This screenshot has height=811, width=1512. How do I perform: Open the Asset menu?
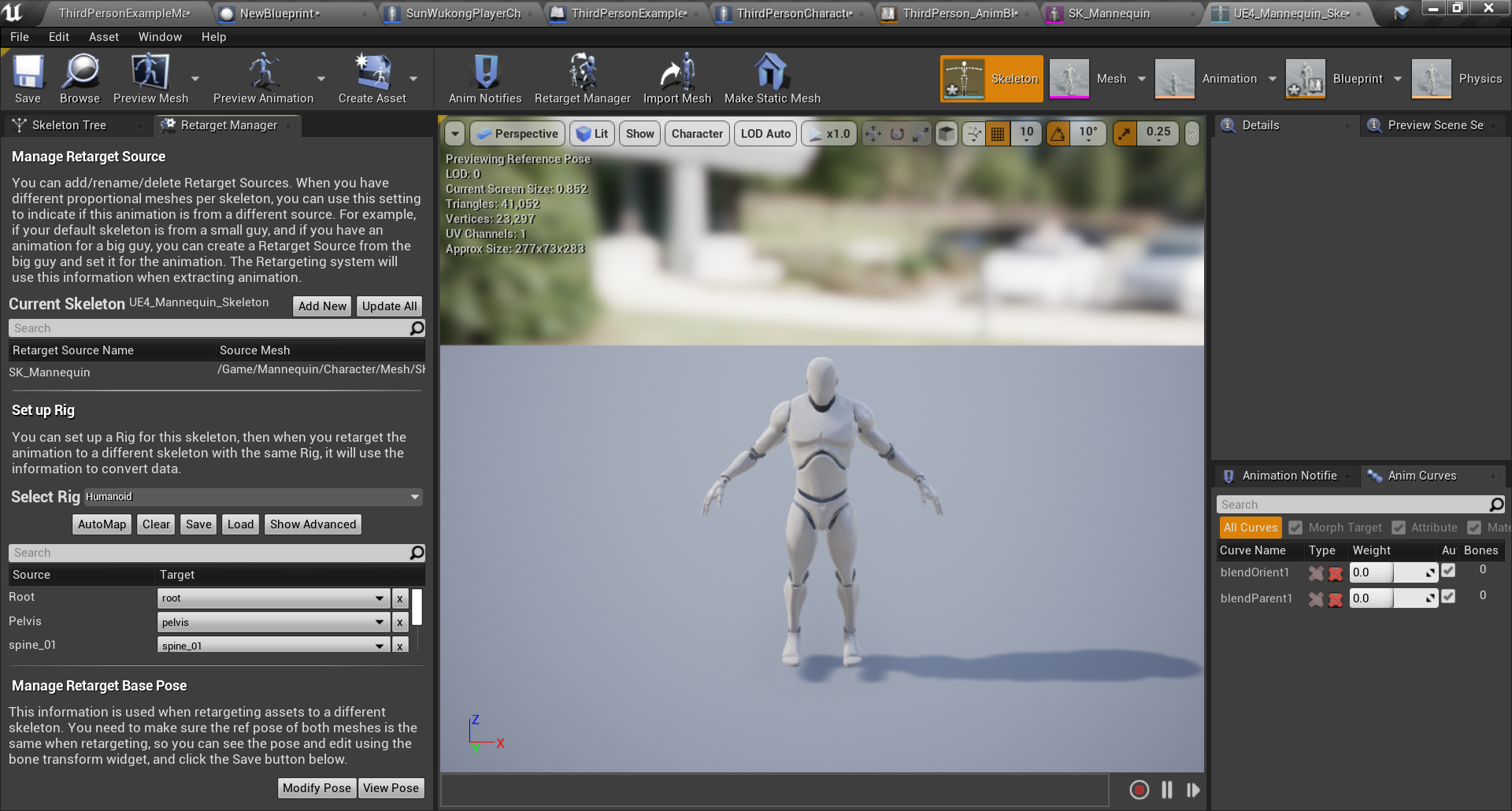103,37
